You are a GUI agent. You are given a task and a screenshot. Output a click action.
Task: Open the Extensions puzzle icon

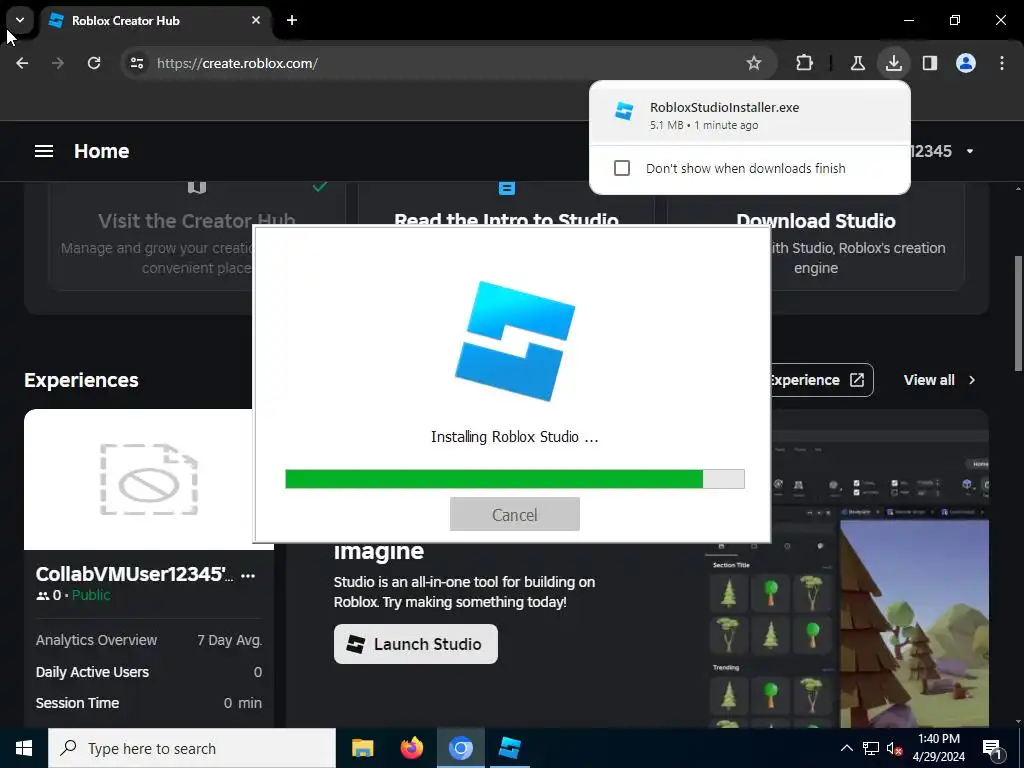[x=805, y=63]
